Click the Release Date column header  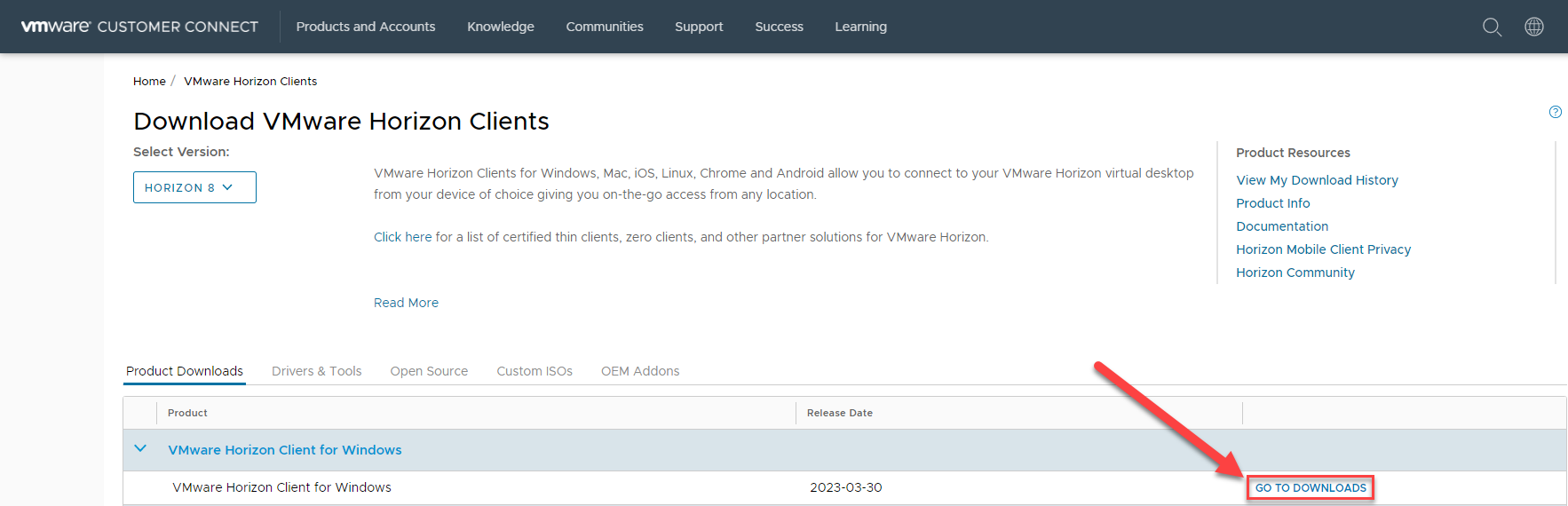coord(839,413)
